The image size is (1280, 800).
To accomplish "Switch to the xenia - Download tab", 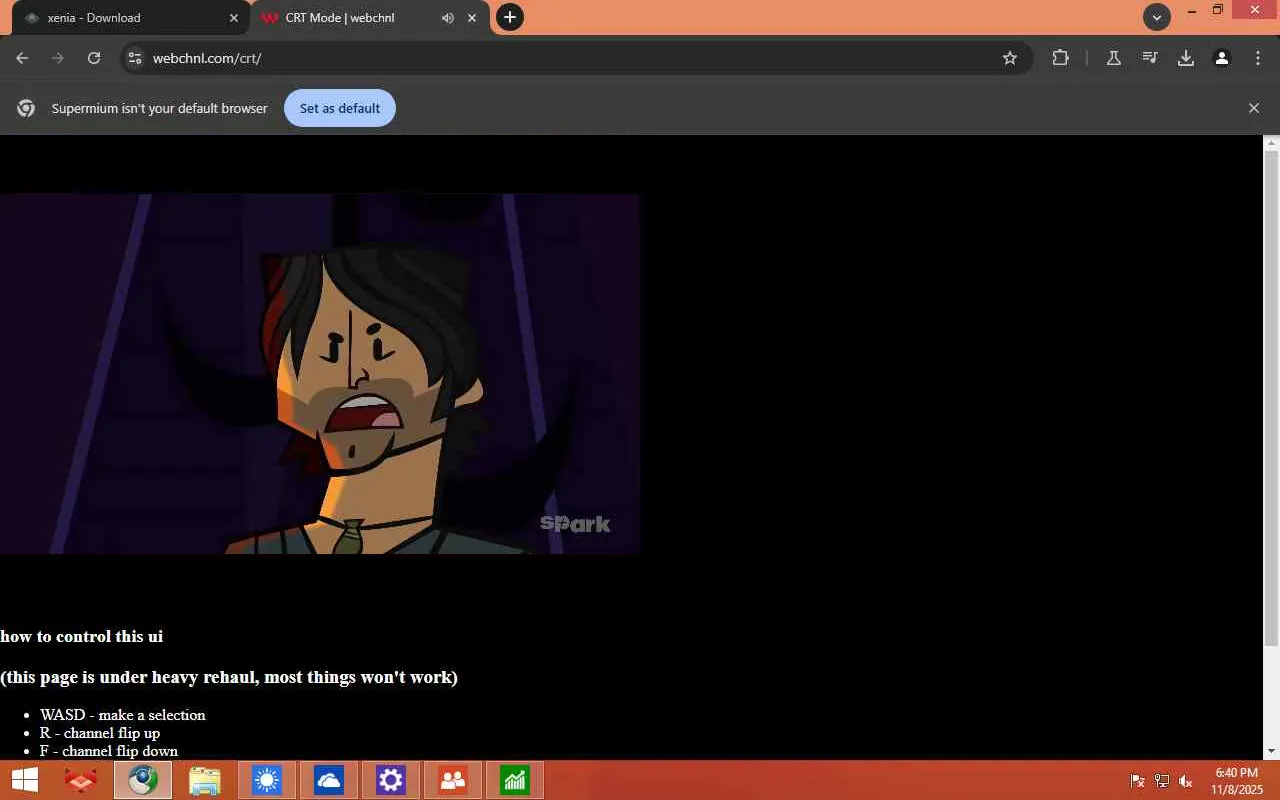I will [130, 18].
